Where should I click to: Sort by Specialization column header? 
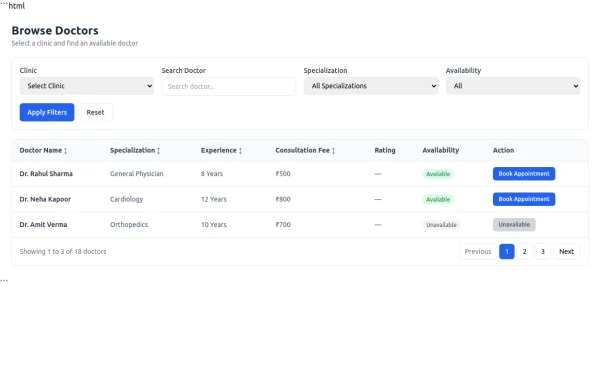(135, 150)
